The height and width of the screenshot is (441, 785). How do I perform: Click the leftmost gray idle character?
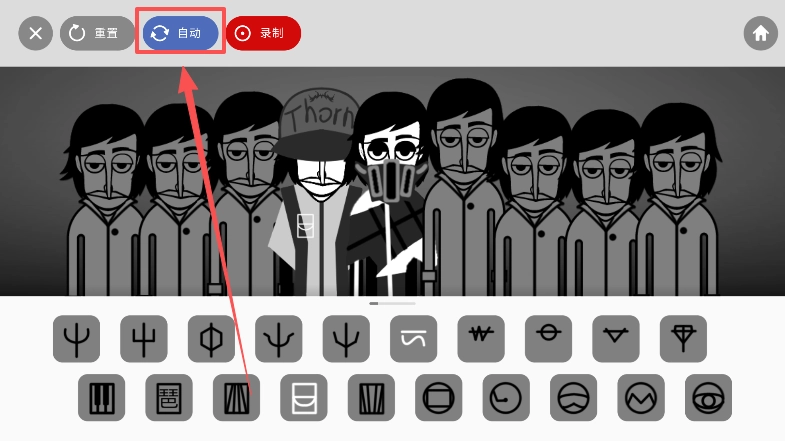point(103,200)
